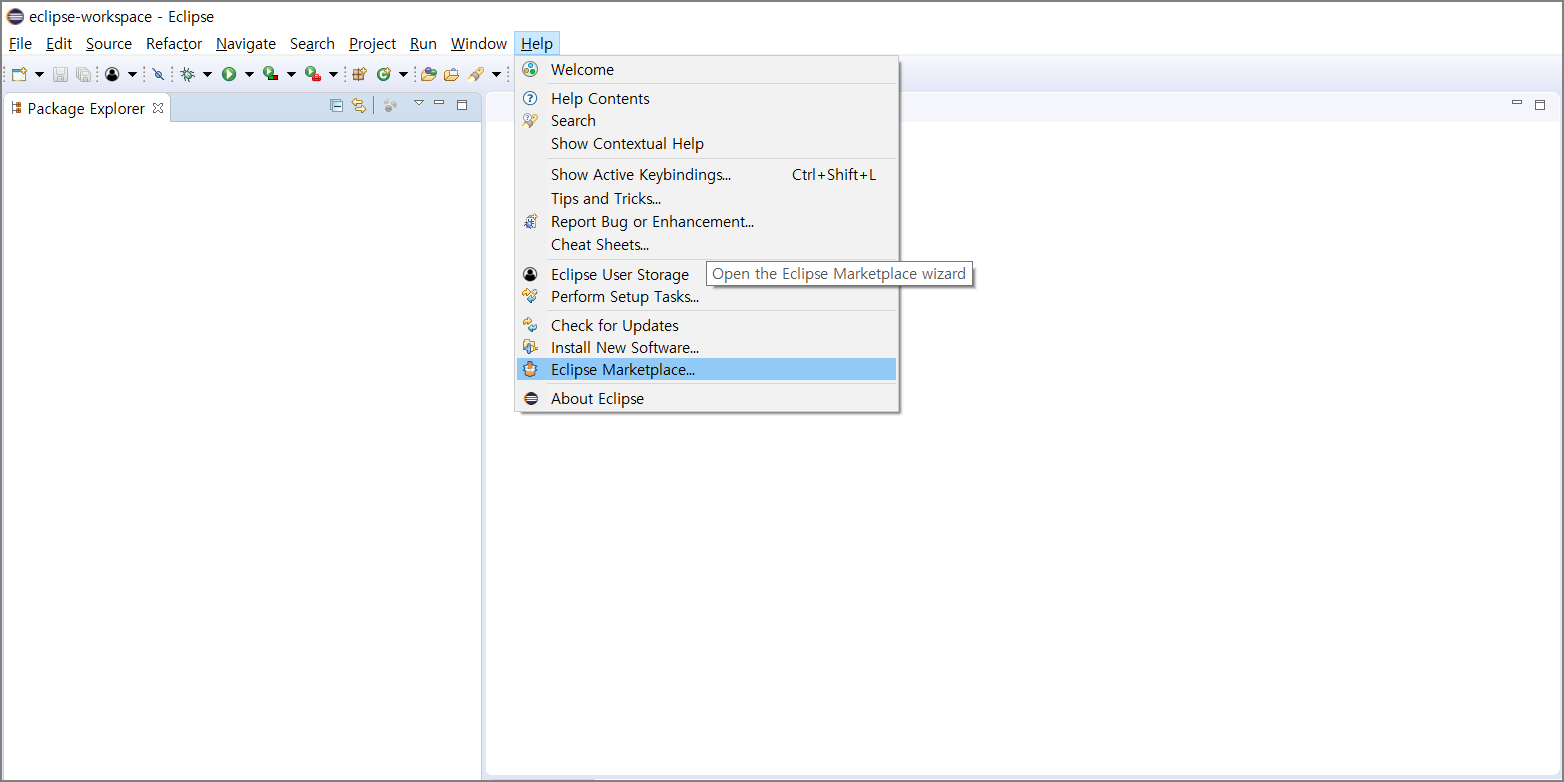Viewport: 1564px width, 782px height.
Task: Choose Perform Setup Tasks... entry
Action: (x=707, y=297)
